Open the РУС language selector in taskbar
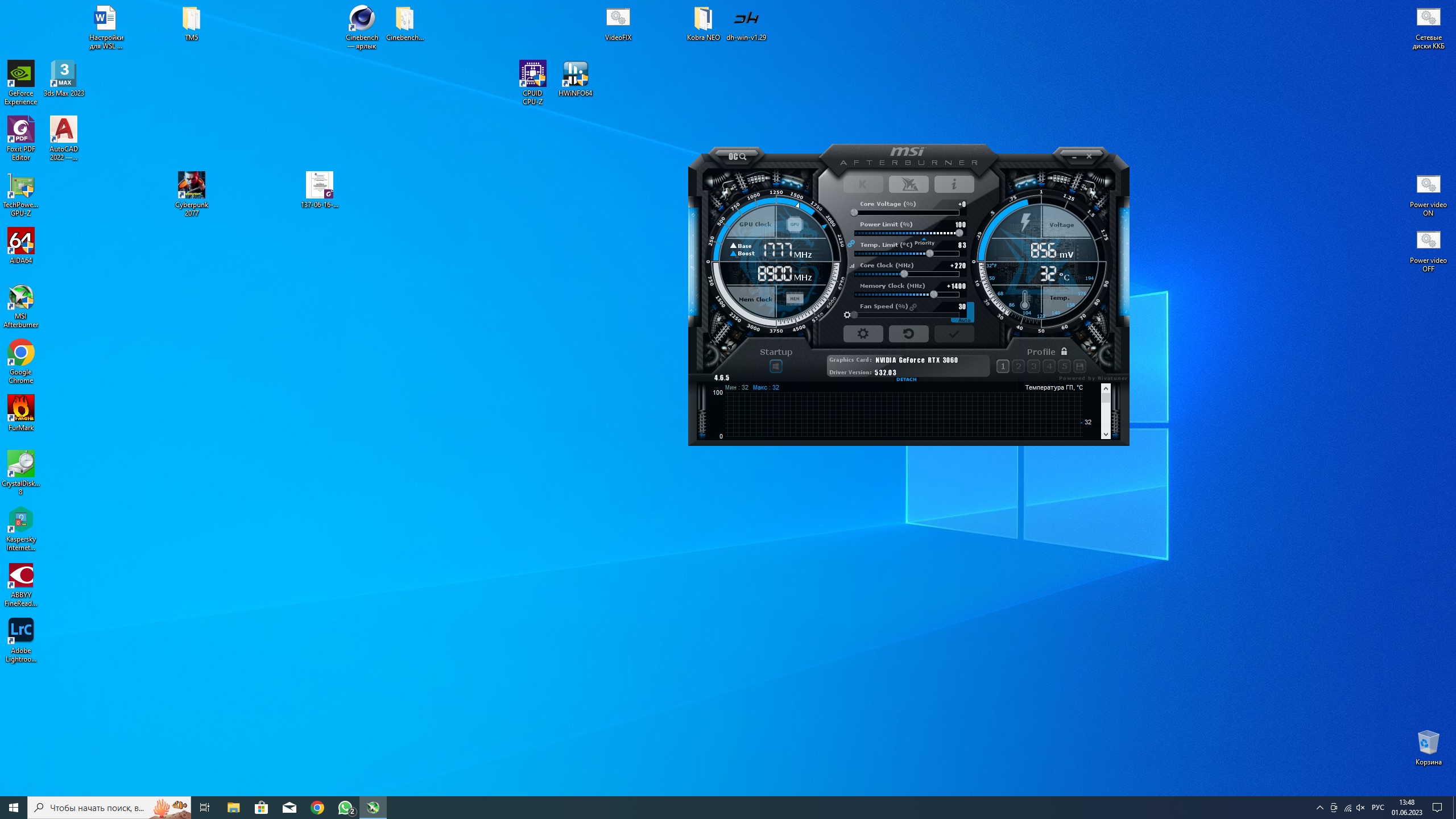Screen dimensions: 1456x819 [1378, 808]
